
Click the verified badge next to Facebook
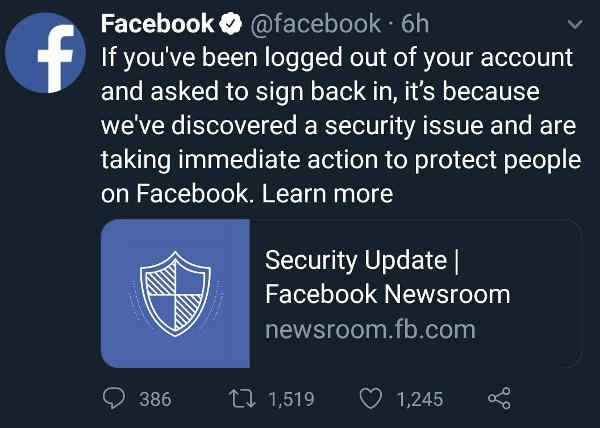(x=230, y=24)
